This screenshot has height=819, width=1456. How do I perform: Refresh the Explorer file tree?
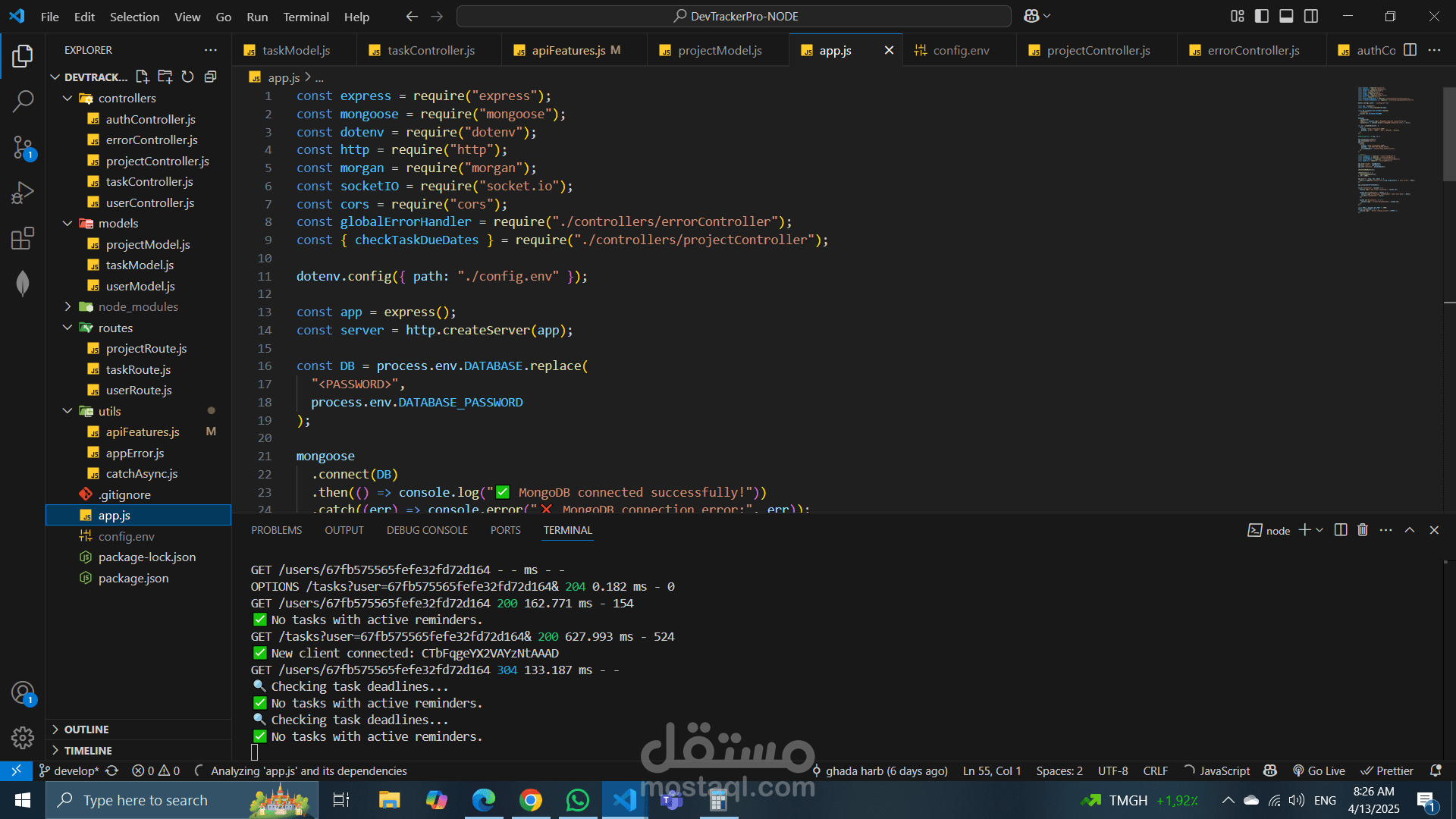[x=187, y=77]
